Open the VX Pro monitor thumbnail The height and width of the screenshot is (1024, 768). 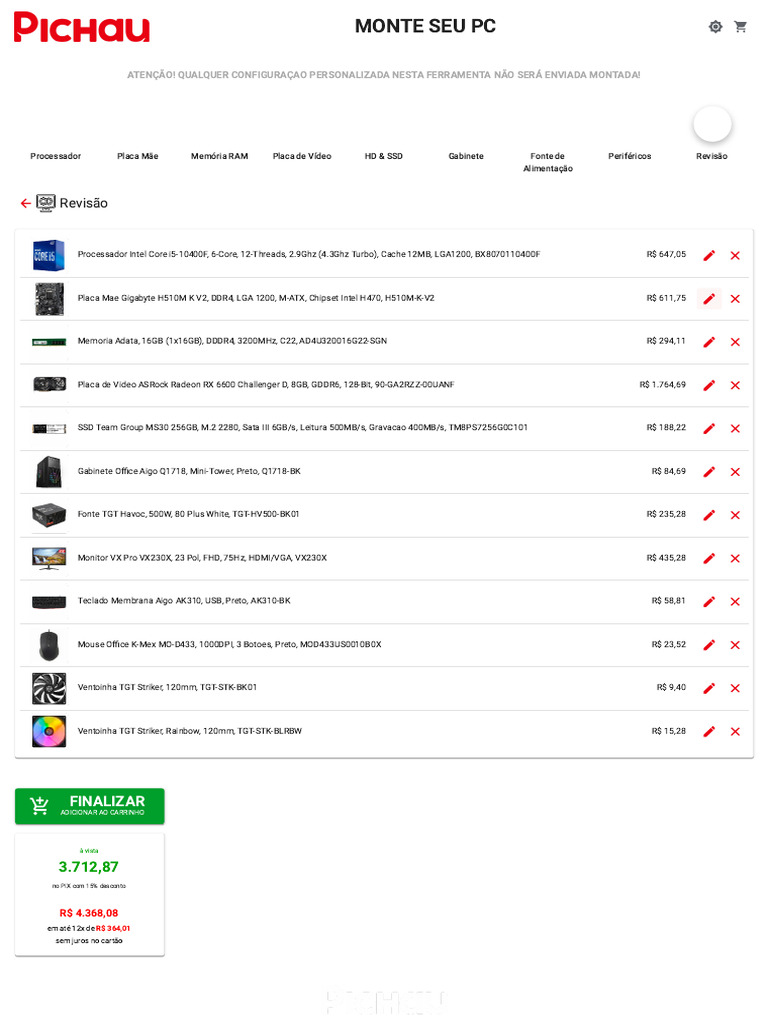pos(49,558)
